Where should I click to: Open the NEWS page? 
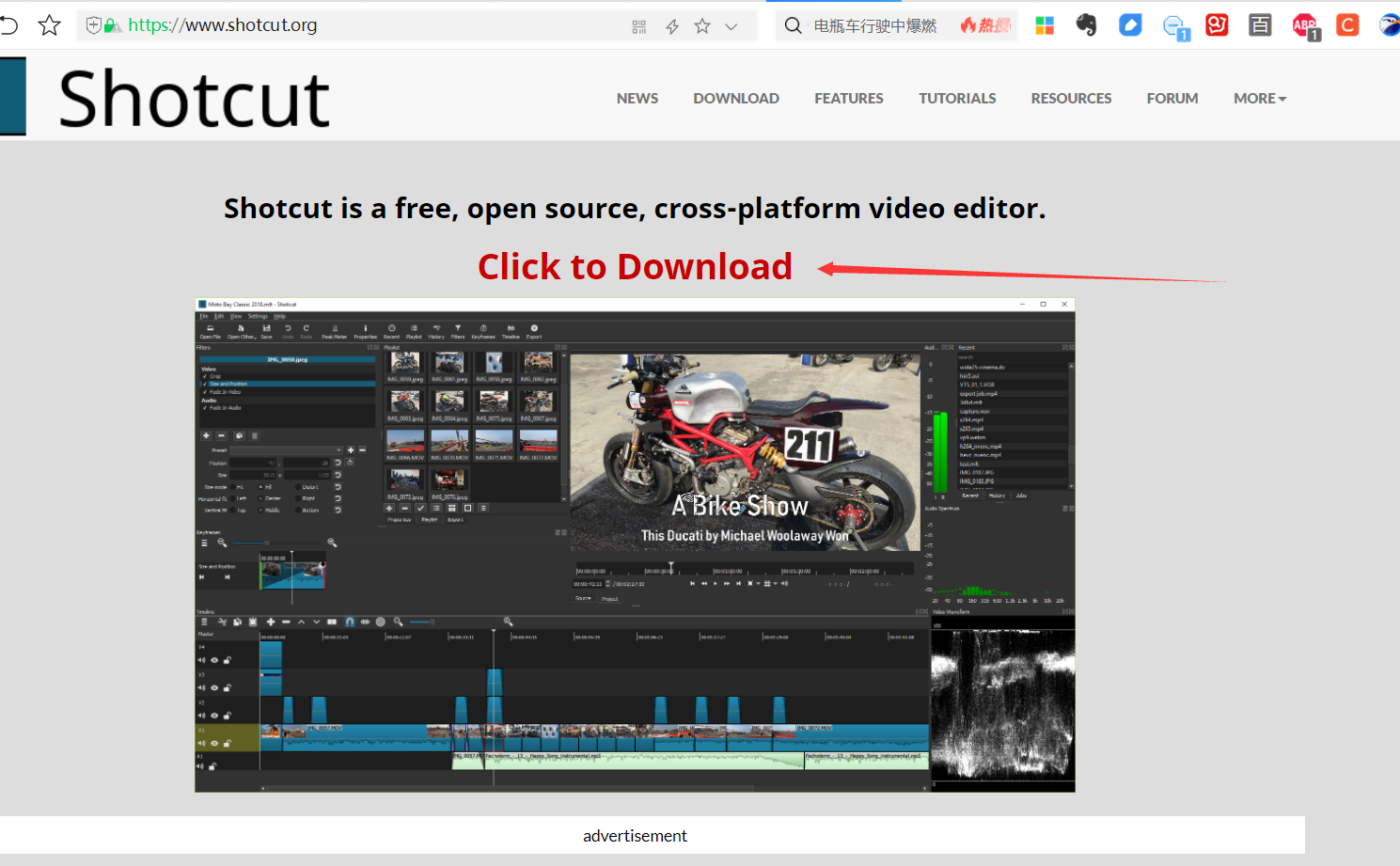click(637, 98)
